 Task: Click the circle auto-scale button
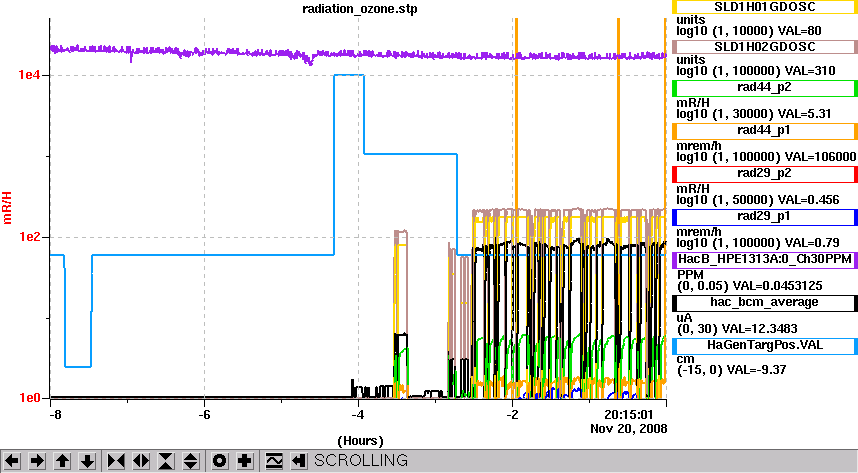tap(219, 461)
